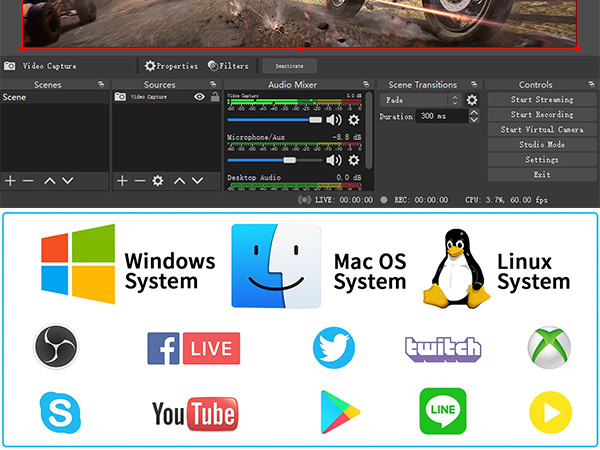
Task: Remove source with the minus icon
Action: 140,181
